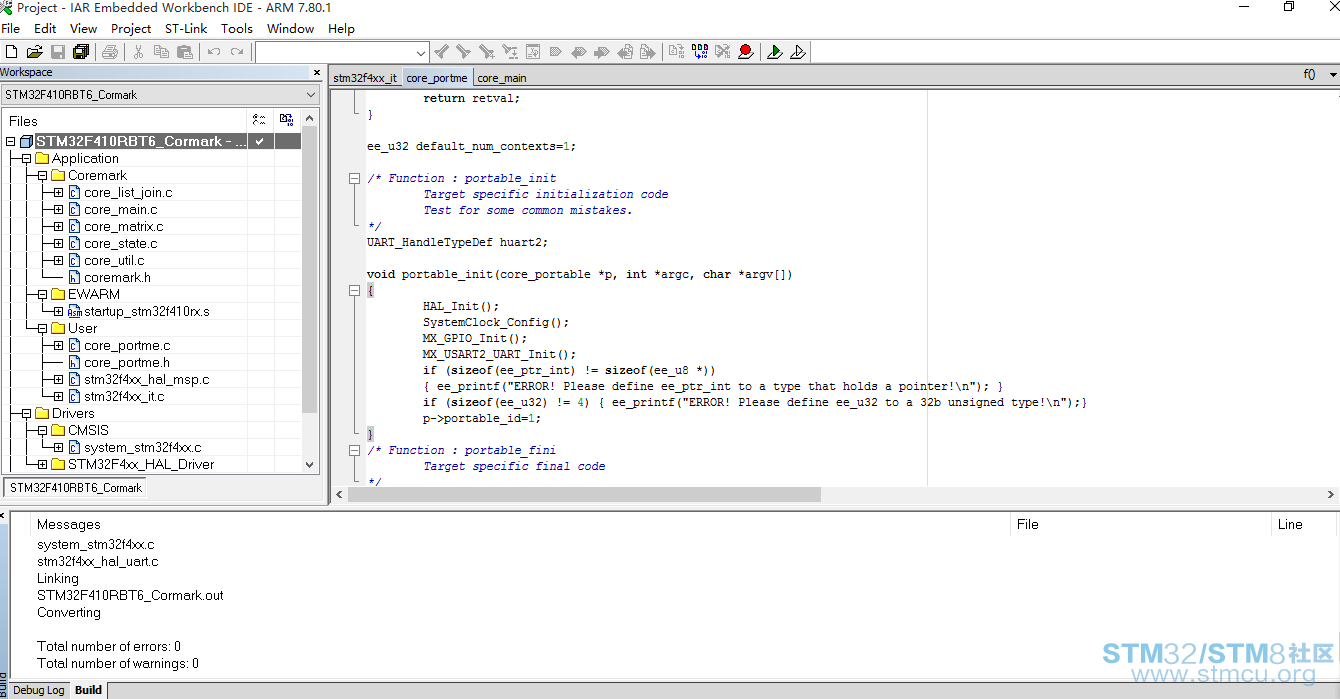Close the Workspace panel
The height and width of the screenshot is (699, 1340).
click(318, 72)
